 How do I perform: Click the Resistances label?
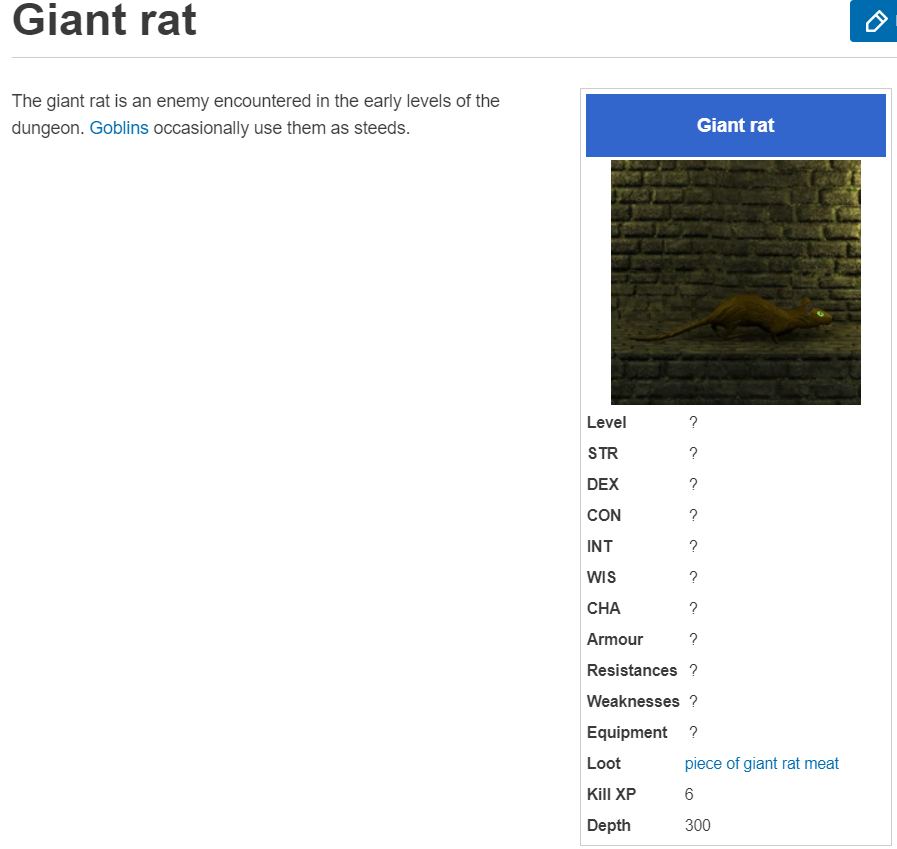tap(632, 670)
